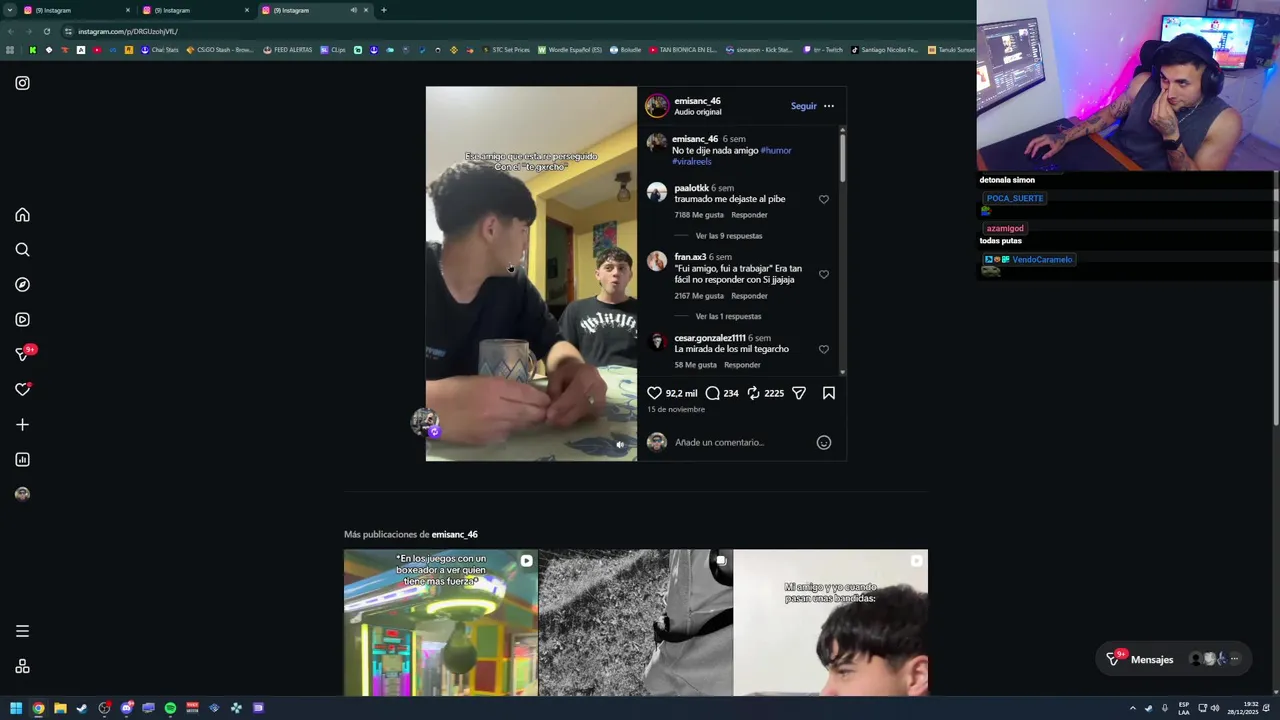Like the post with the heart icon

click(654, 393)
